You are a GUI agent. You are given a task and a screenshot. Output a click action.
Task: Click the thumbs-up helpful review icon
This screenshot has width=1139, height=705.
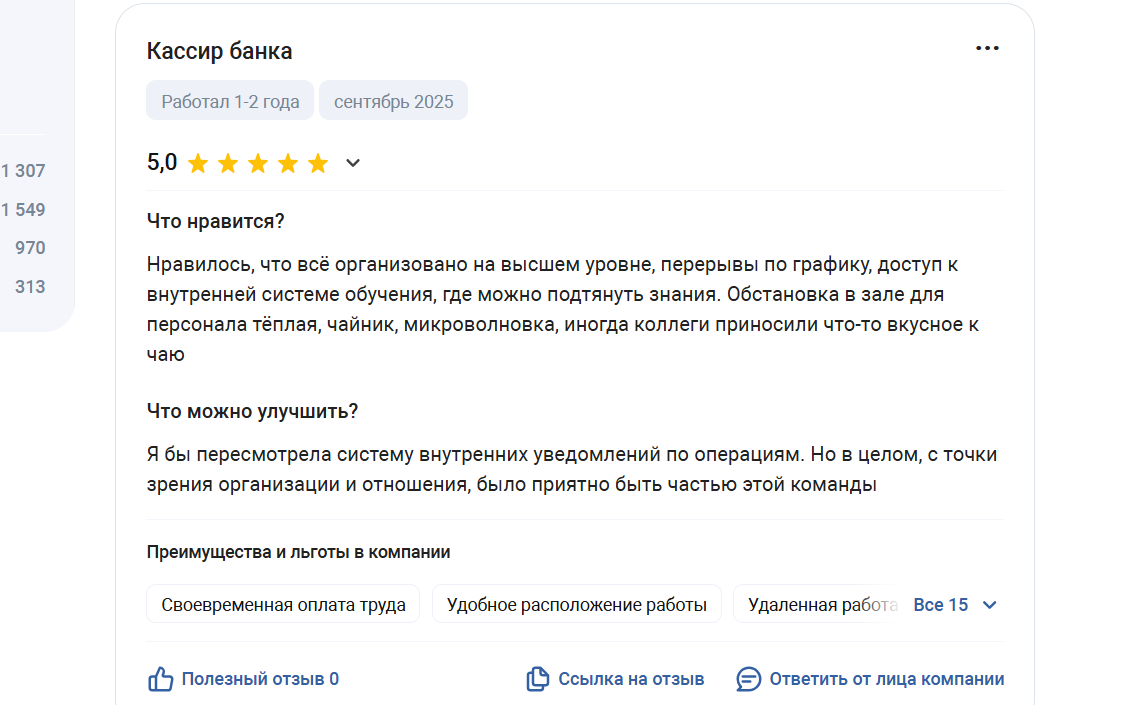[161, 679]
